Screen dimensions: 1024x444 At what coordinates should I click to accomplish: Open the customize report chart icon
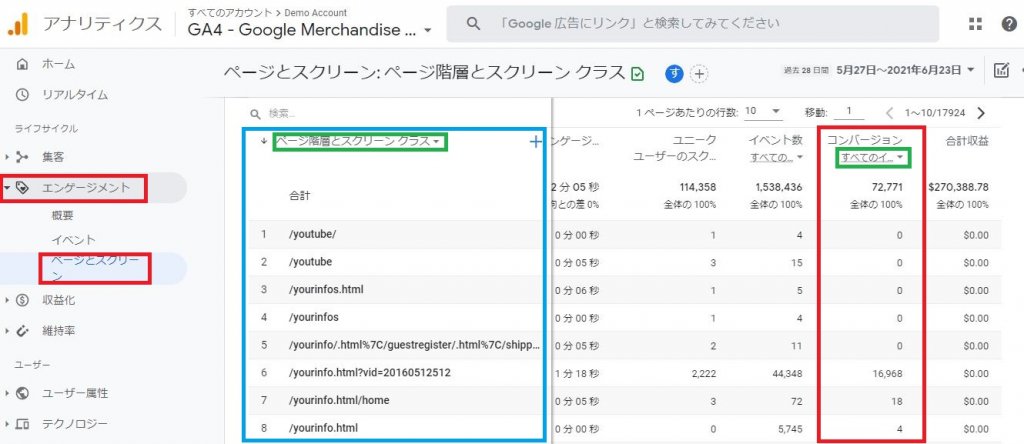point(1000,70)
